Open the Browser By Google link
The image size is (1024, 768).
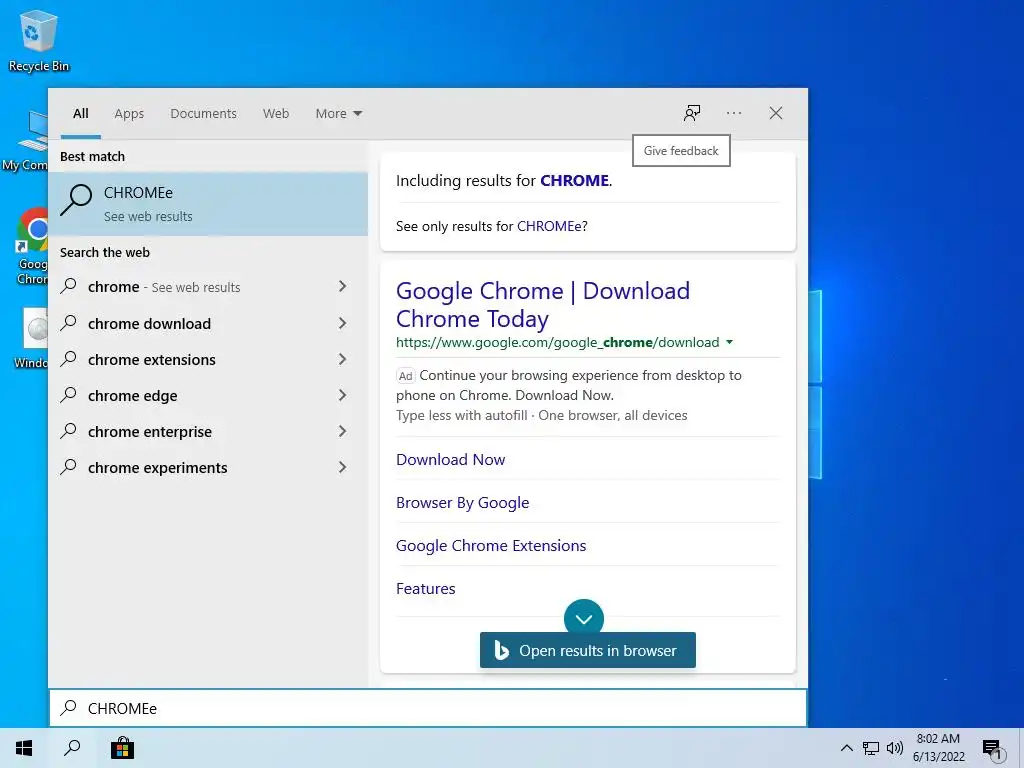click(x=462, y=502)
